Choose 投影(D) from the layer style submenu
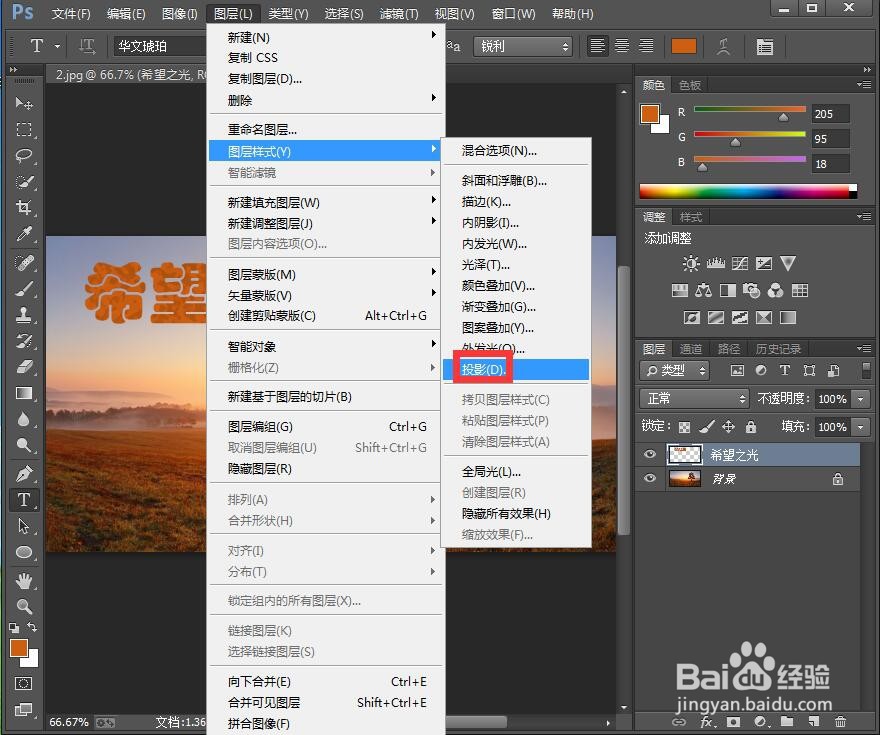This screenshot has width=880, height=735. click(x=482, y=369)
